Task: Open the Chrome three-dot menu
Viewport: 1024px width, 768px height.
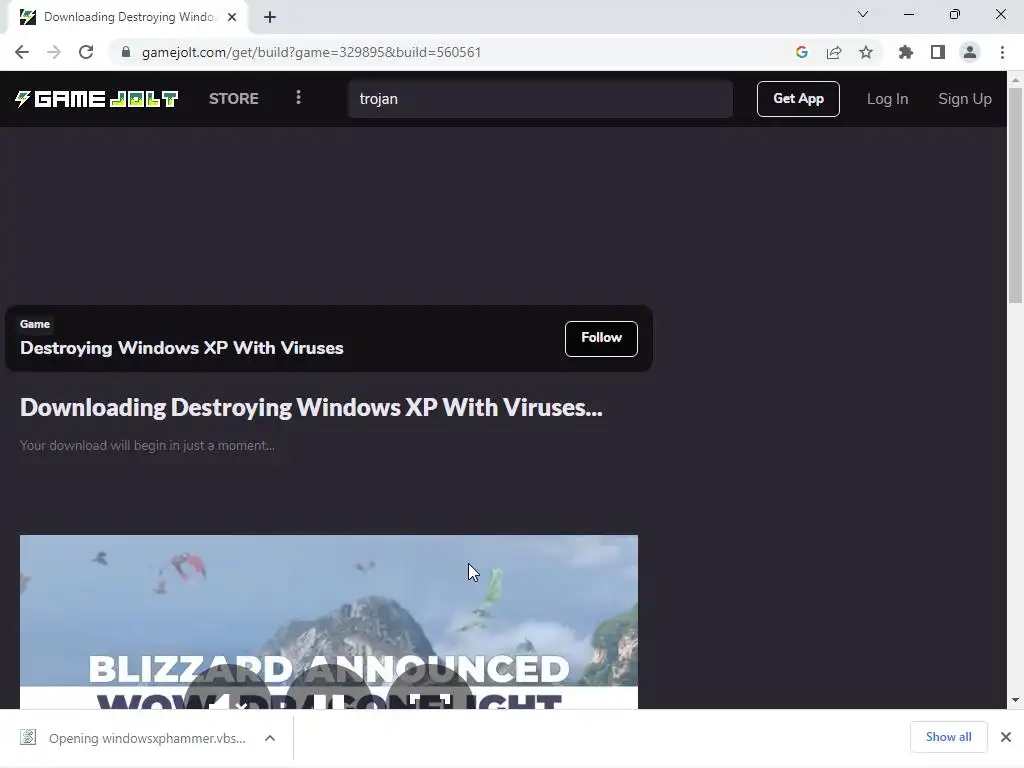Action: tap(1002, 52)
